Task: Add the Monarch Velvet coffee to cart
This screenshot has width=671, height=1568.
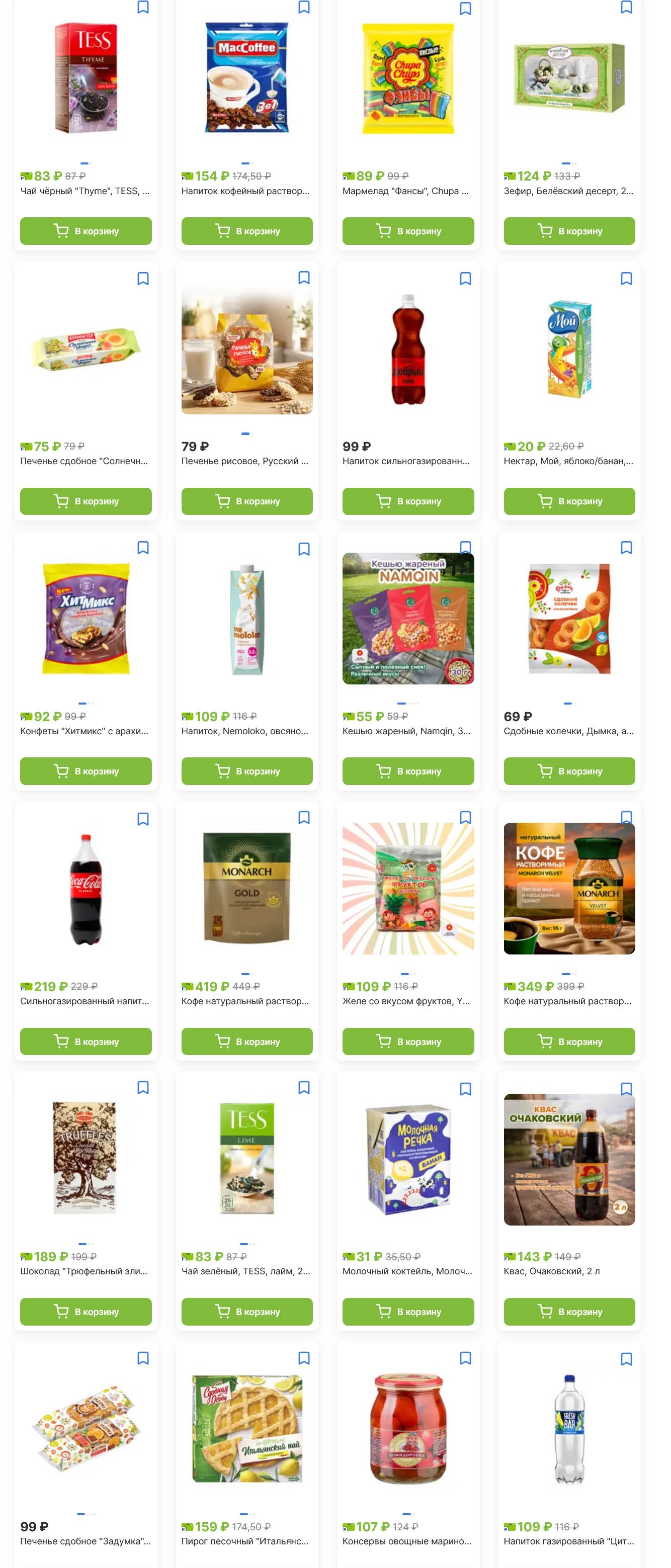Action: coord(569,1041)
